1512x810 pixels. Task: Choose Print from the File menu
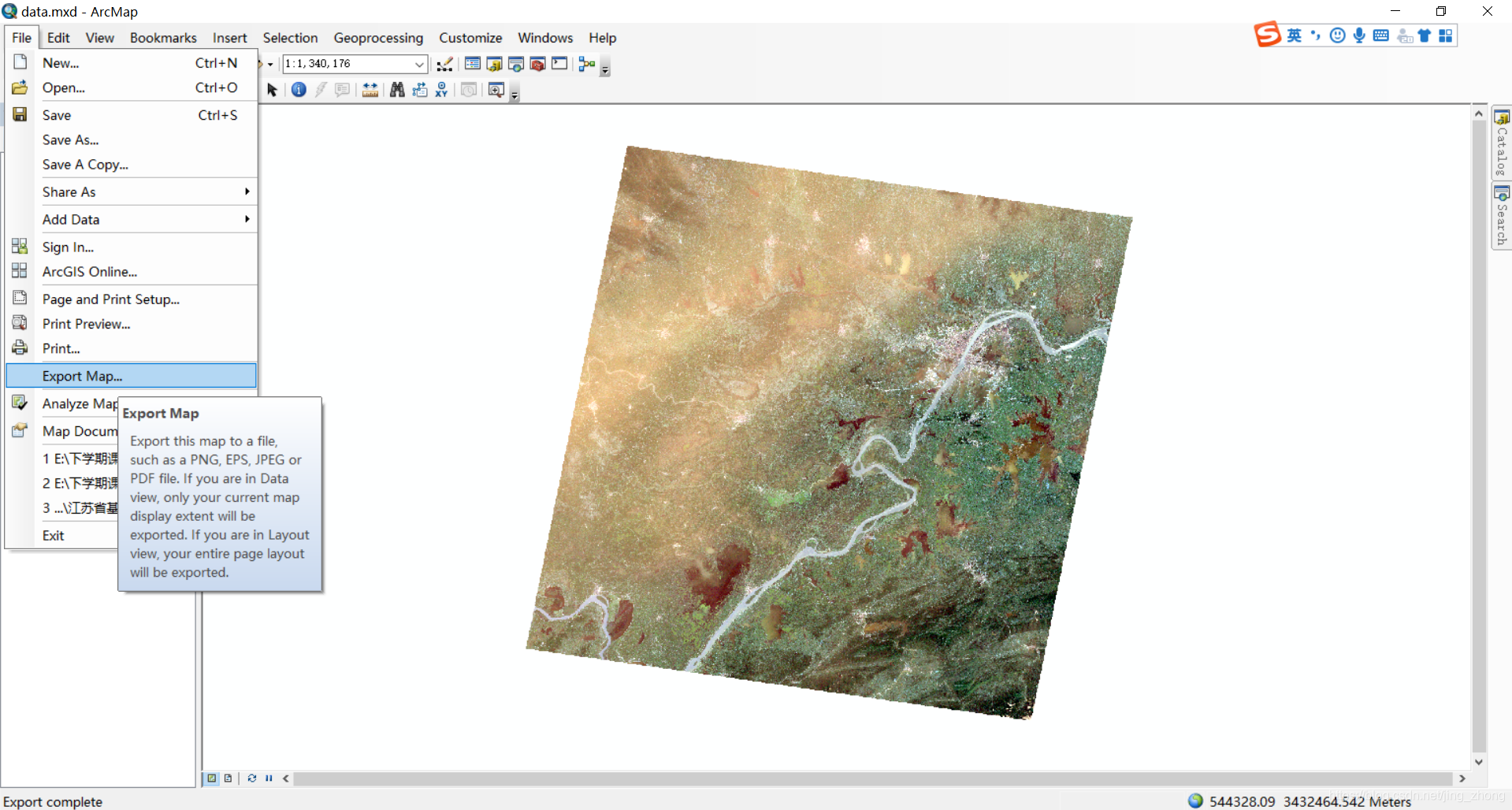(131, 348)
